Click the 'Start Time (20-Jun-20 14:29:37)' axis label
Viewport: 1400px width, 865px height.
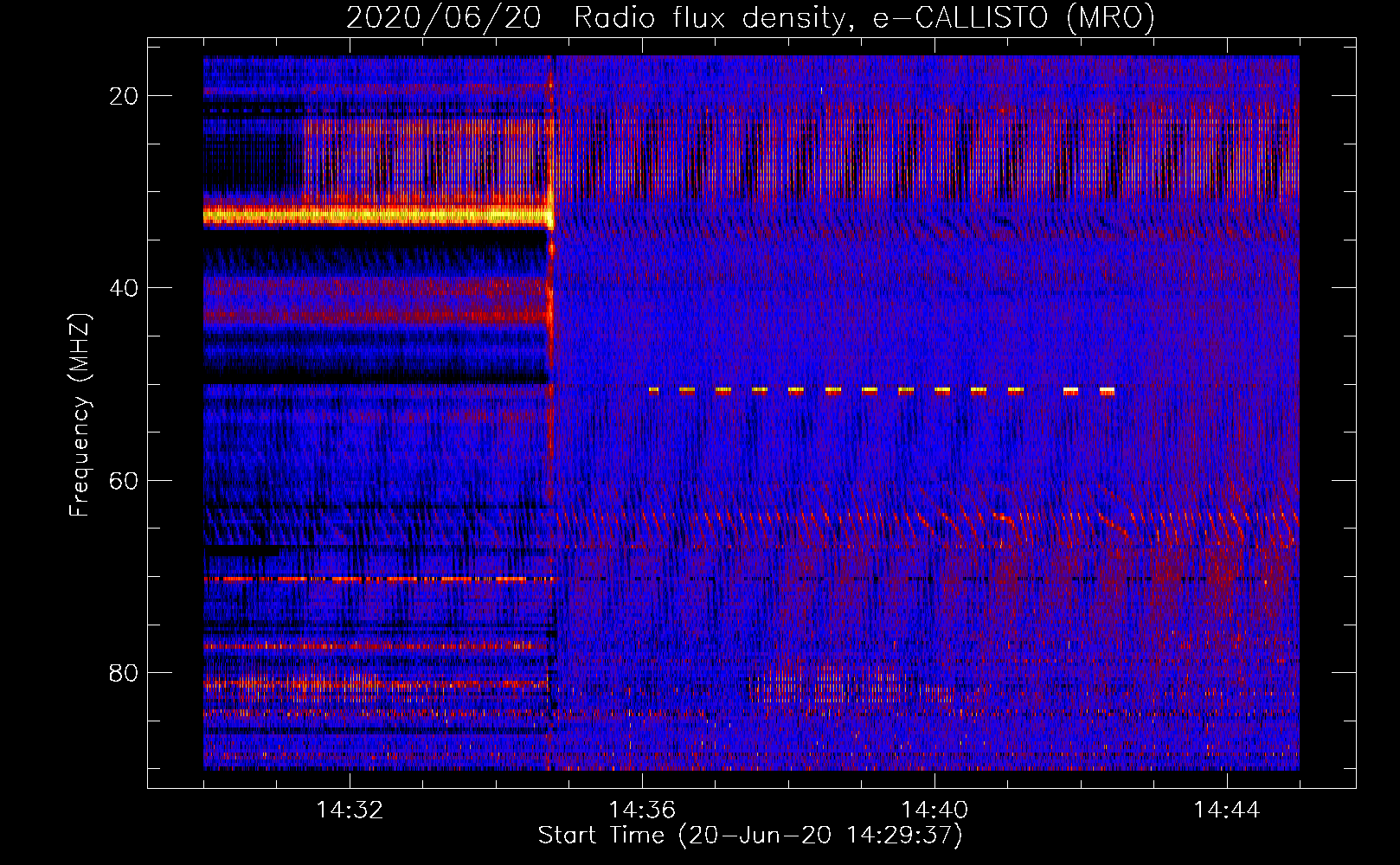[x=750, y=836]
